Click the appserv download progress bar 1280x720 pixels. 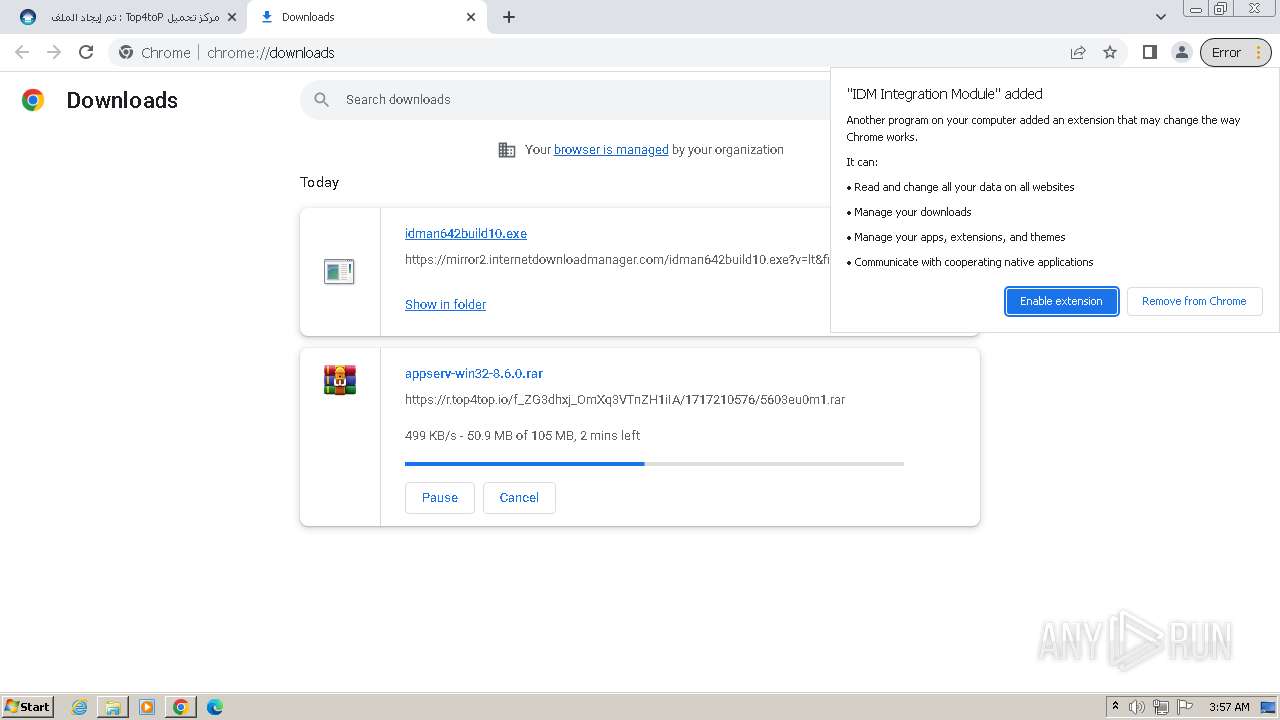coord(654,464)
